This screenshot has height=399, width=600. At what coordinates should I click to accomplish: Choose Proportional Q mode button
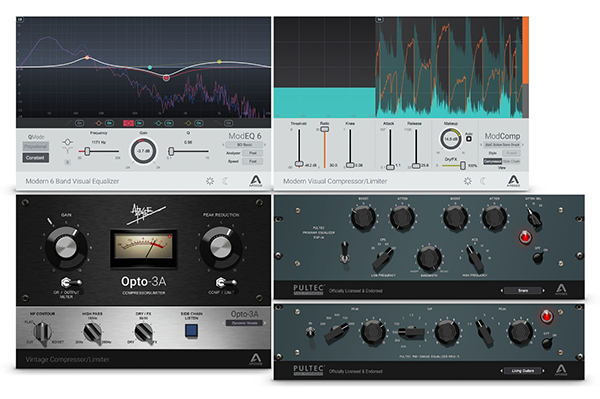pos(35,147)
